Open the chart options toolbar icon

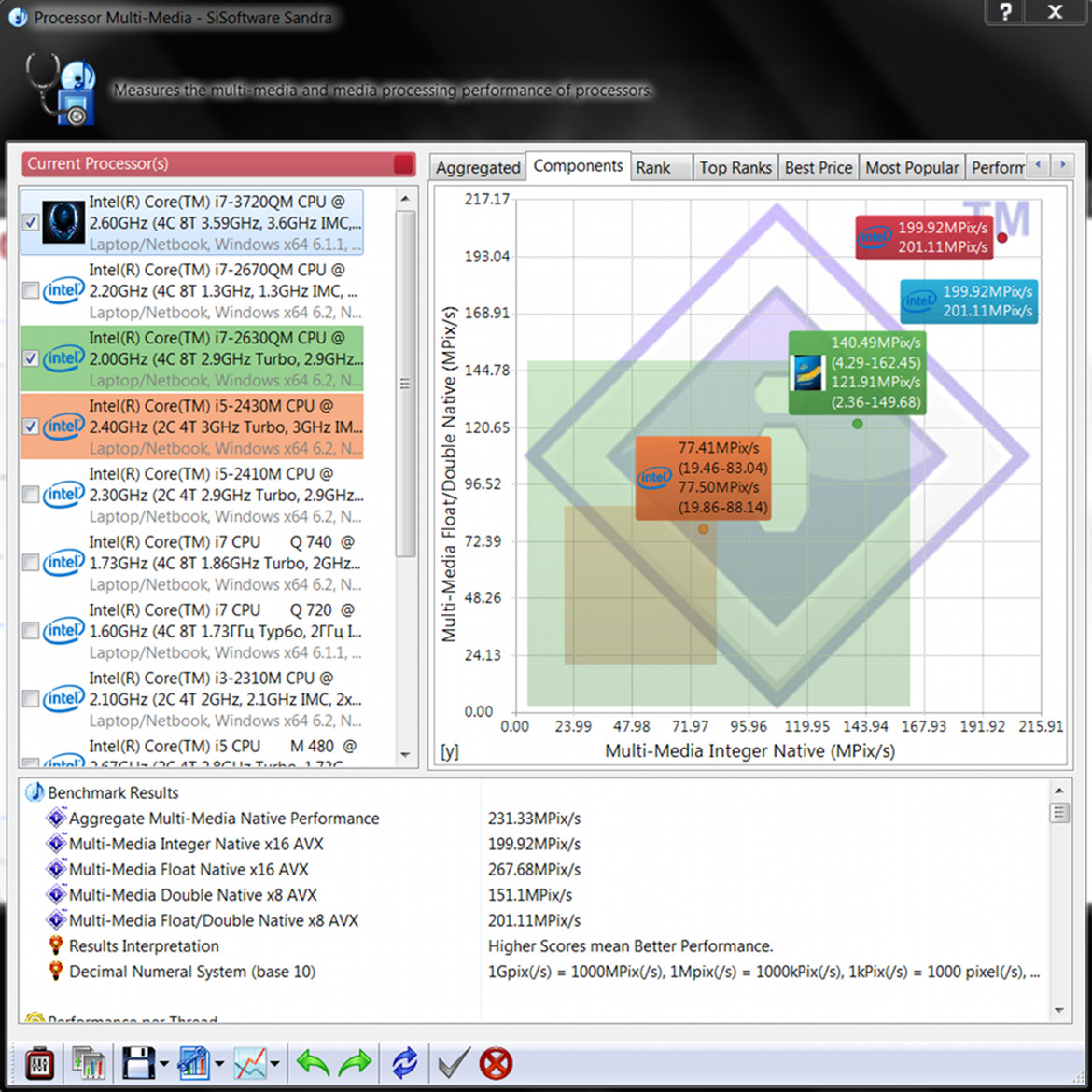[193, 1063]
